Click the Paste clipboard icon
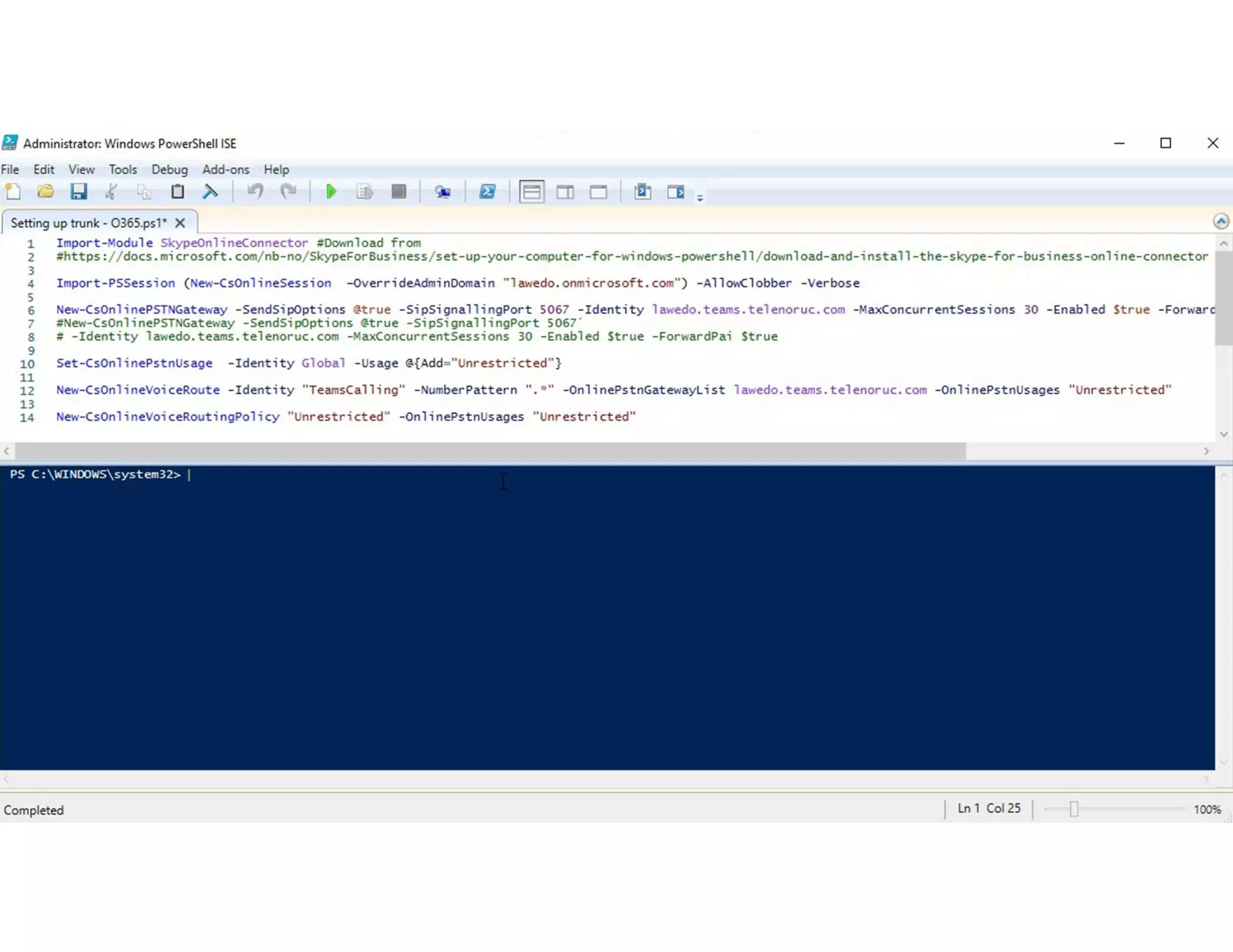Viewport: 1233px width, 952px height. pos(177,192)
